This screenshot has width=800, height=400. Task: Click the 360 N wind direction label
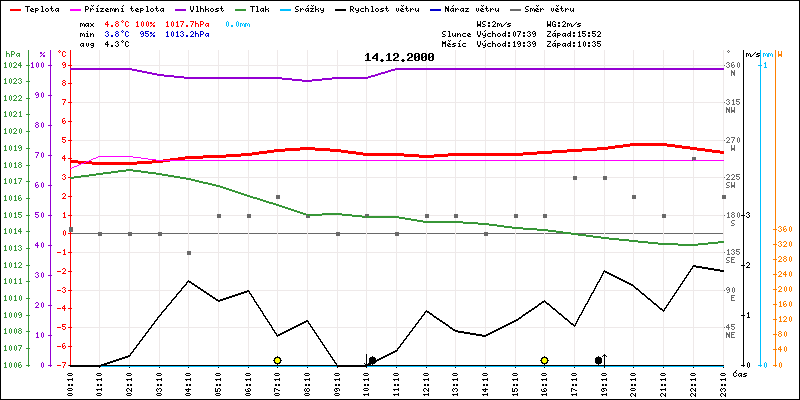(733, 69)
